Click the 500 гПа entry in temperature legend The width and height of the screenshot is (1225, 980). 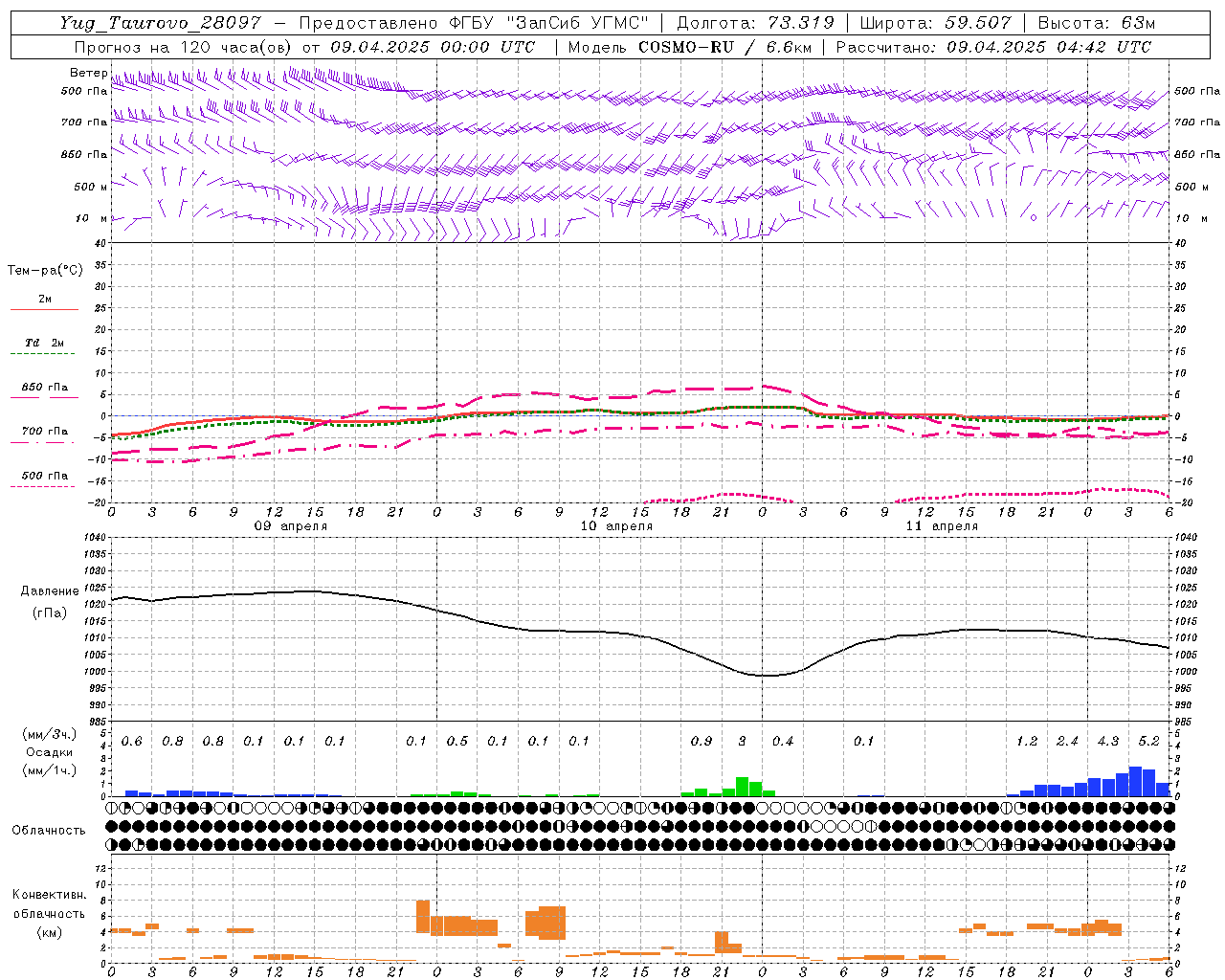(x=45, y=476)
